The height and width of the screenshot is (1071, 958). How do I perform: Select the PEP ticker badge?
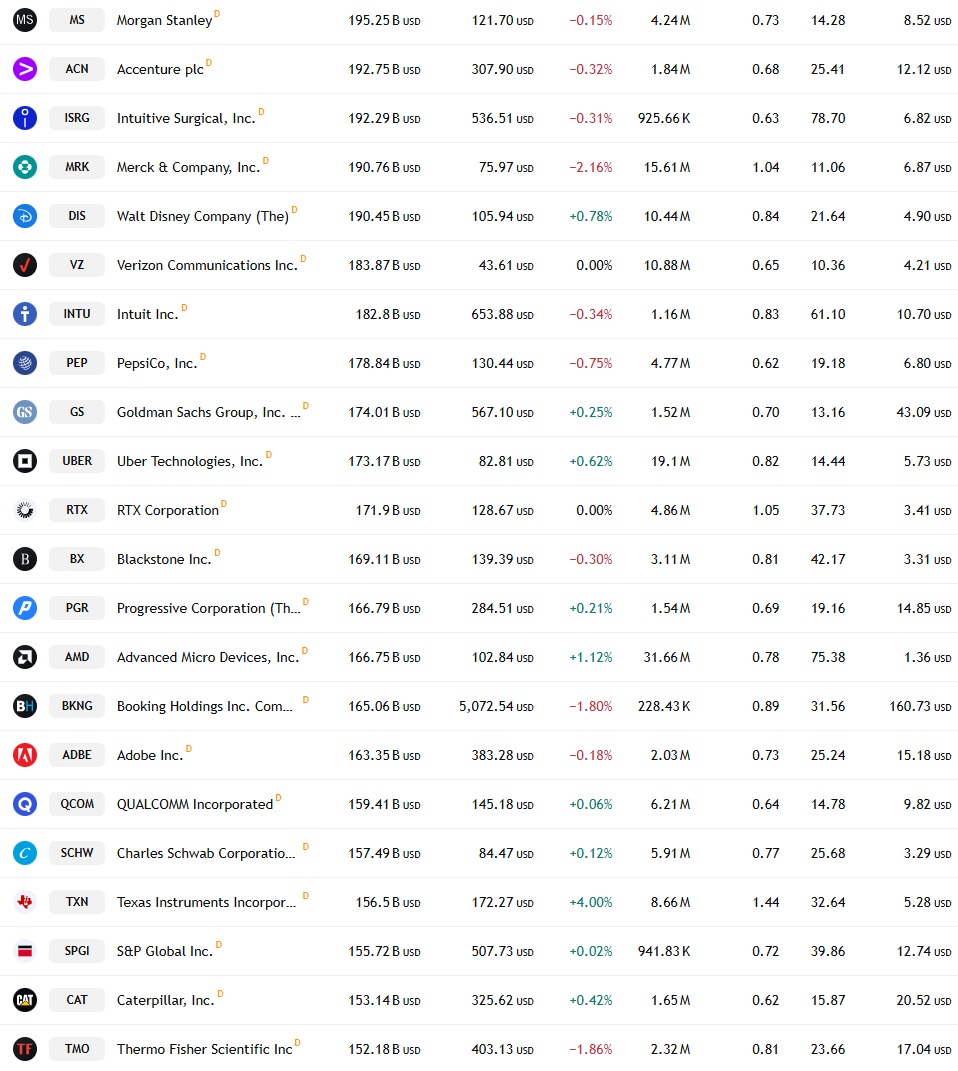[x=77, y=363]
